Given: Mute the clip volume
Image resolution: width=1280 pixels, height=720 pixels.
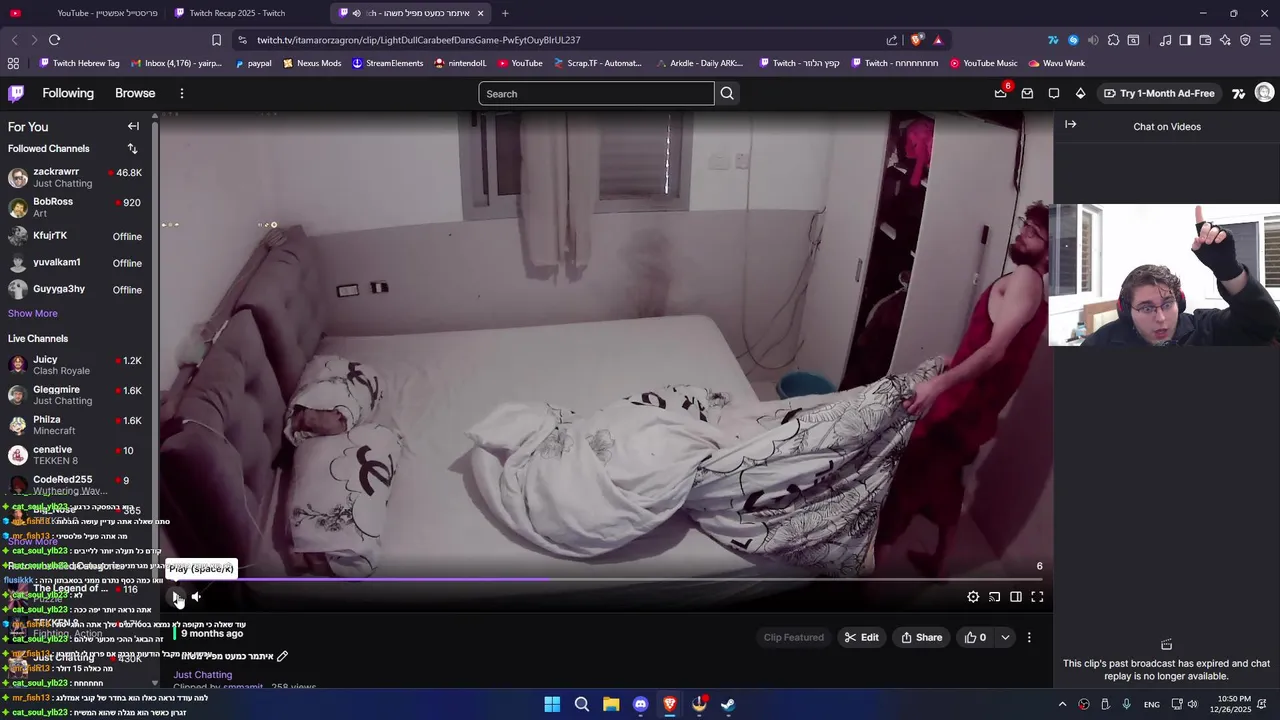Looking at the screenshot, I should click(196, 597).
